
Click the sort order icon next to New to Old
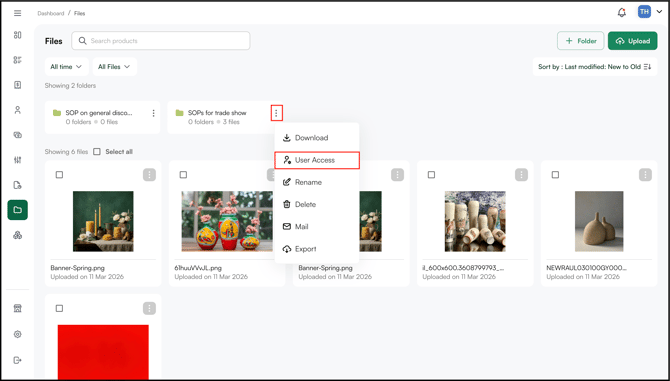click(x=648, y=67)
